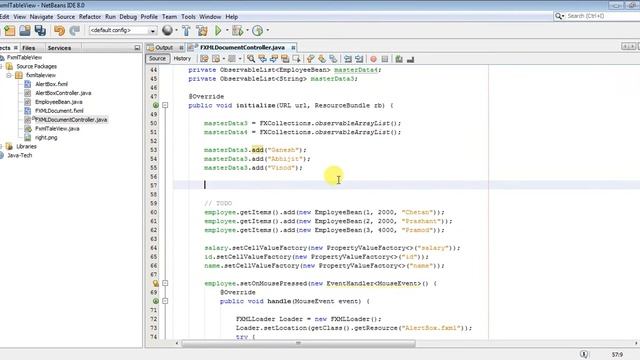This screenshot has width=640, height=360.
Task: Select the Libraries node in tree
Action: 26,147
